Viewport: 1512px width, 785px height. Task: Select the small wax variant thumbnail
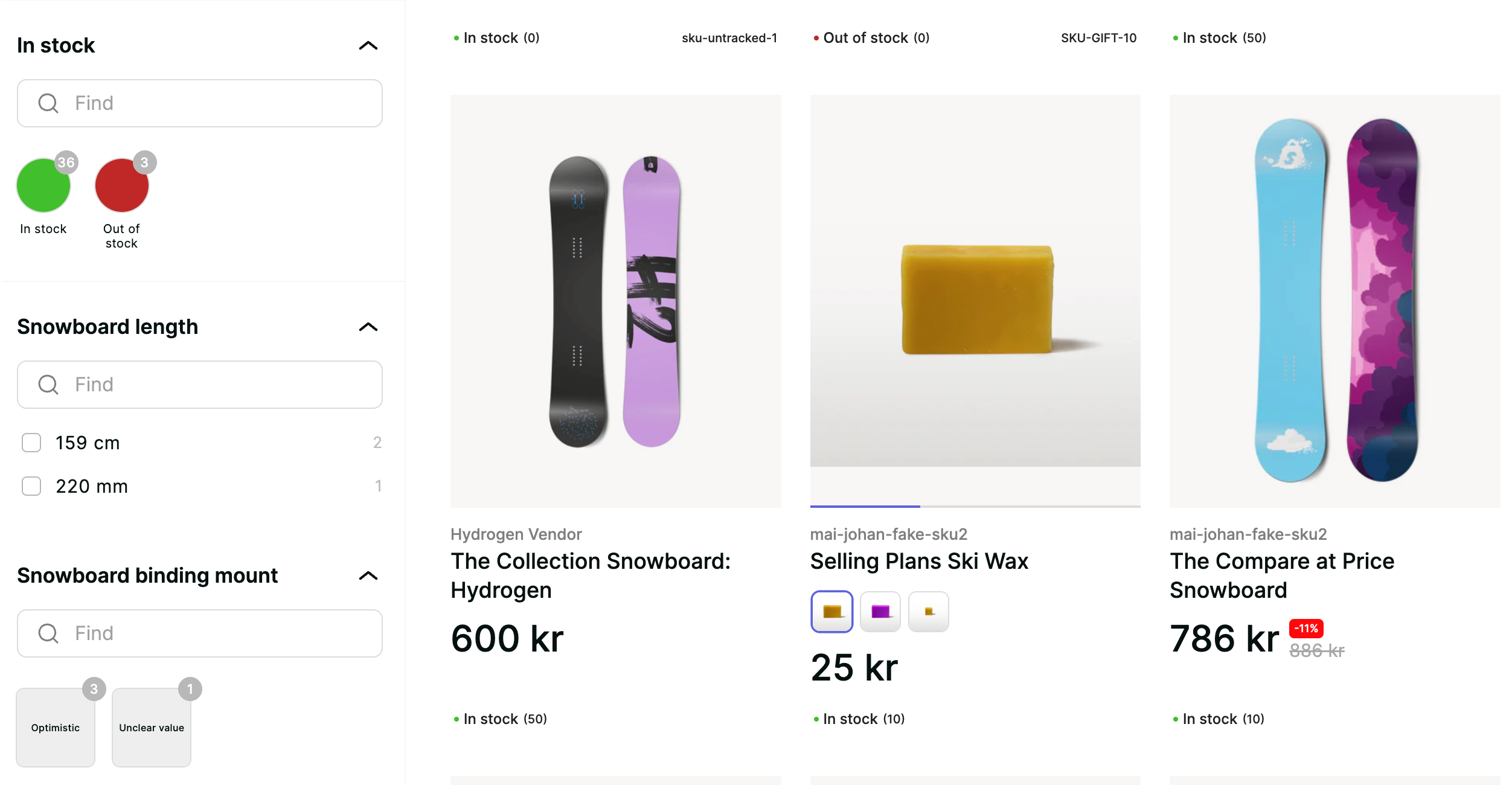[928, 612]
